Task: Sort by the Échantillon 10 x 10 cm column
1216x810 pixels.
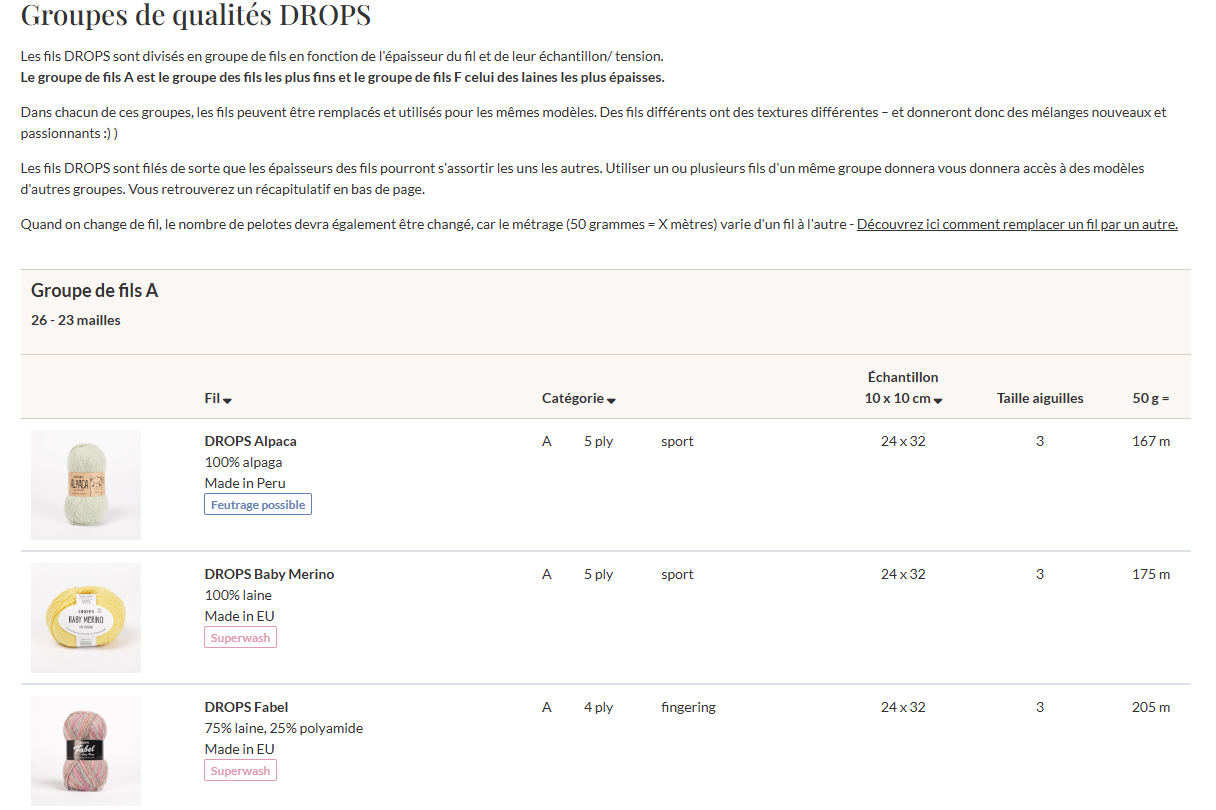Action: click(903, 388)
